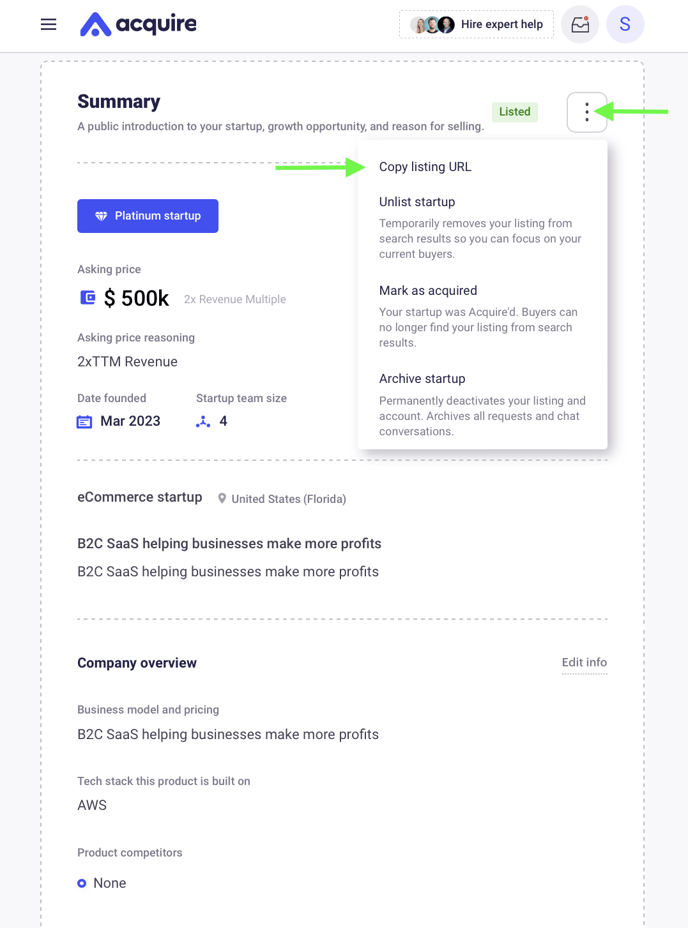The image size is (688, 928).
Task: Select the None product competitors radio bullet
Action: point(82,883)
